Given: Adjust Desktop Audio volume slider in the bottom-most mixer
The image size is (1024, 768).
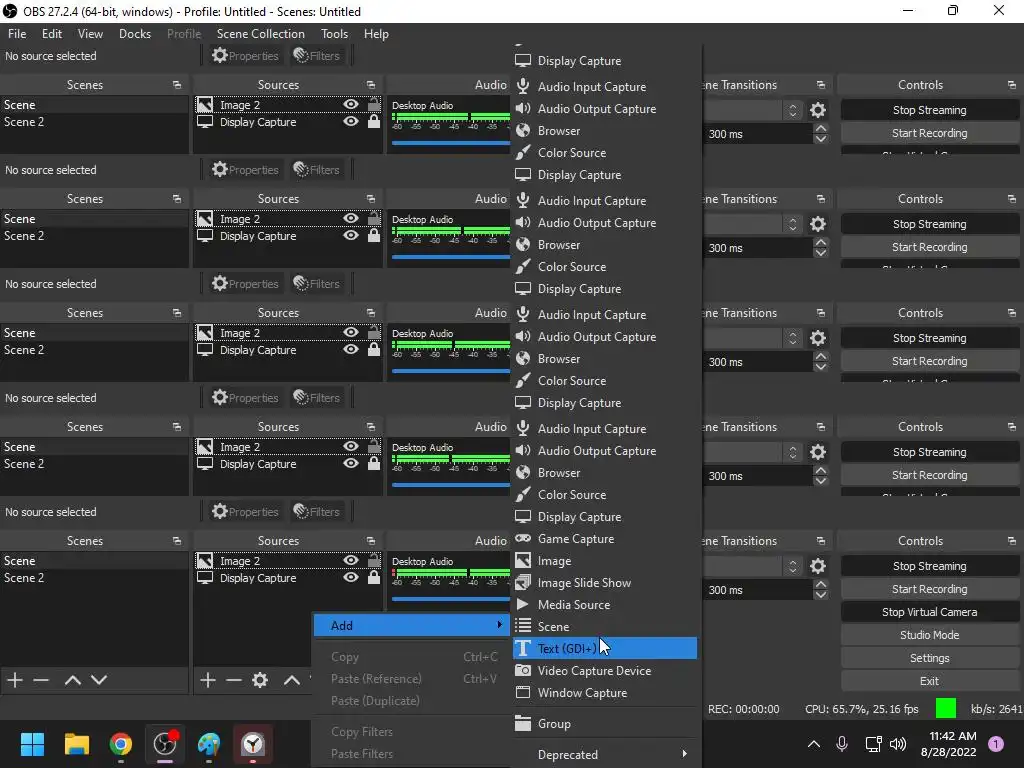Looking at the screenshot, I should [x=451, y=598].
